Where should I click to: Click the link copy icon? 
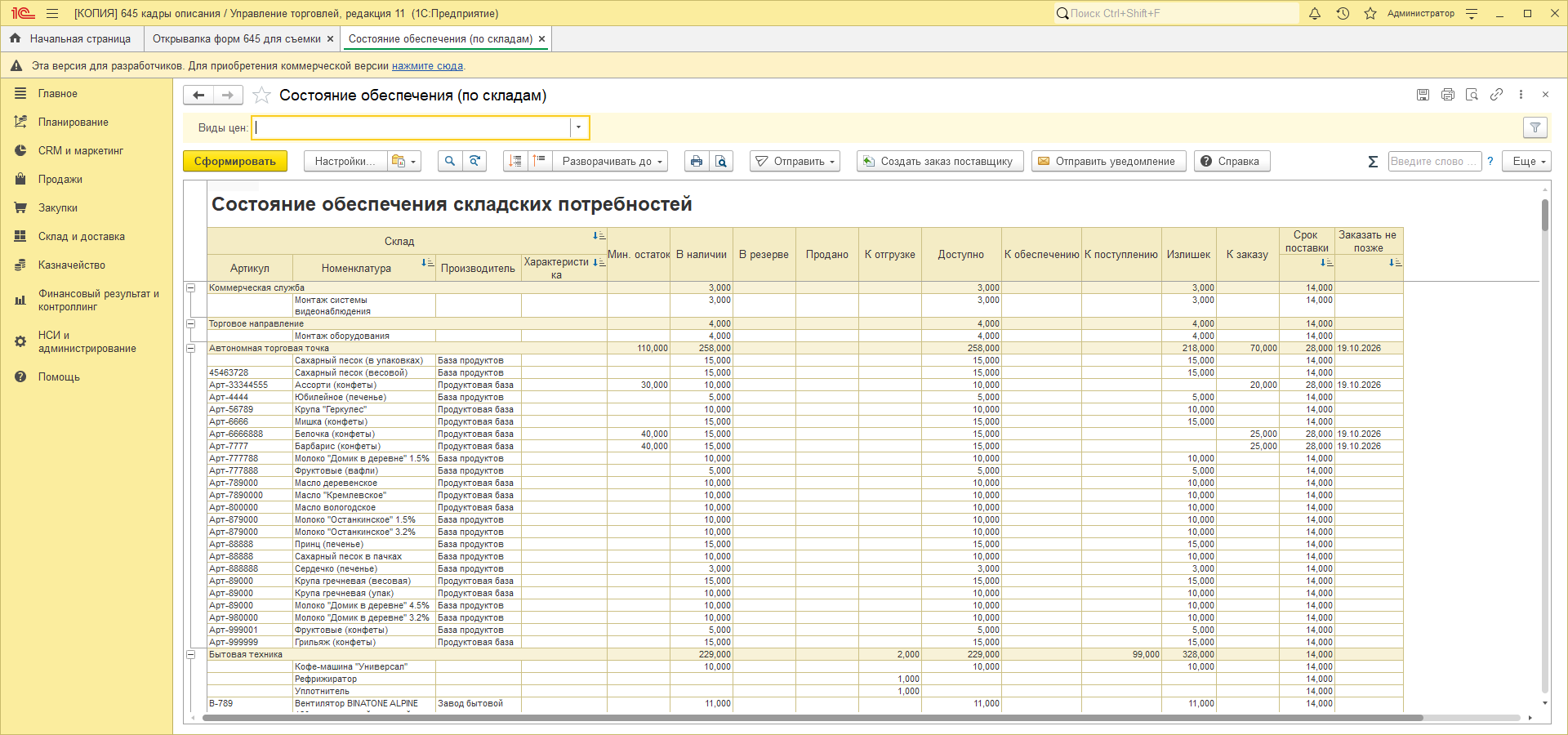tap(1496, 95)
